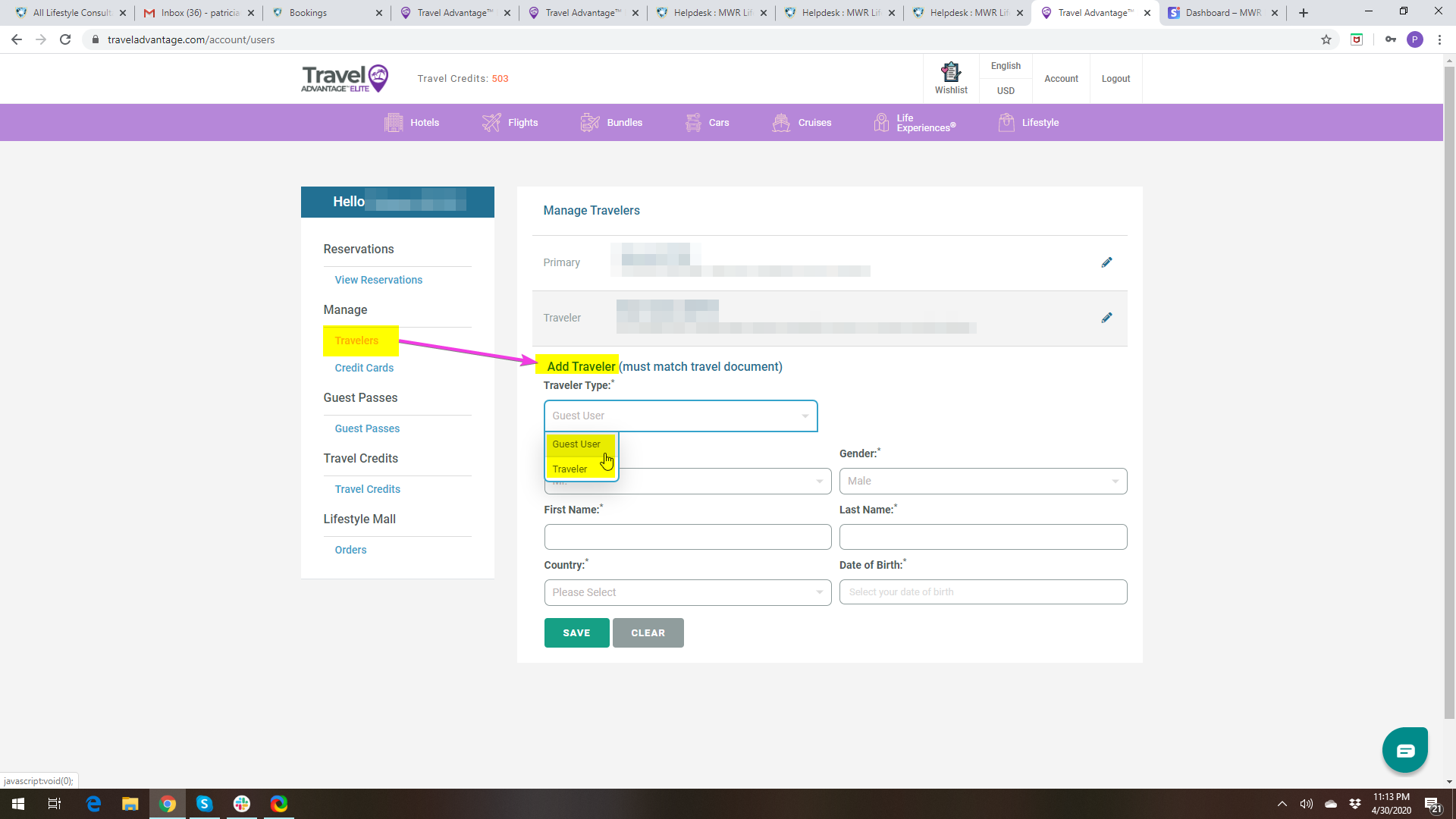Collapse the Traveler Type combo box

tap(680, 416)
